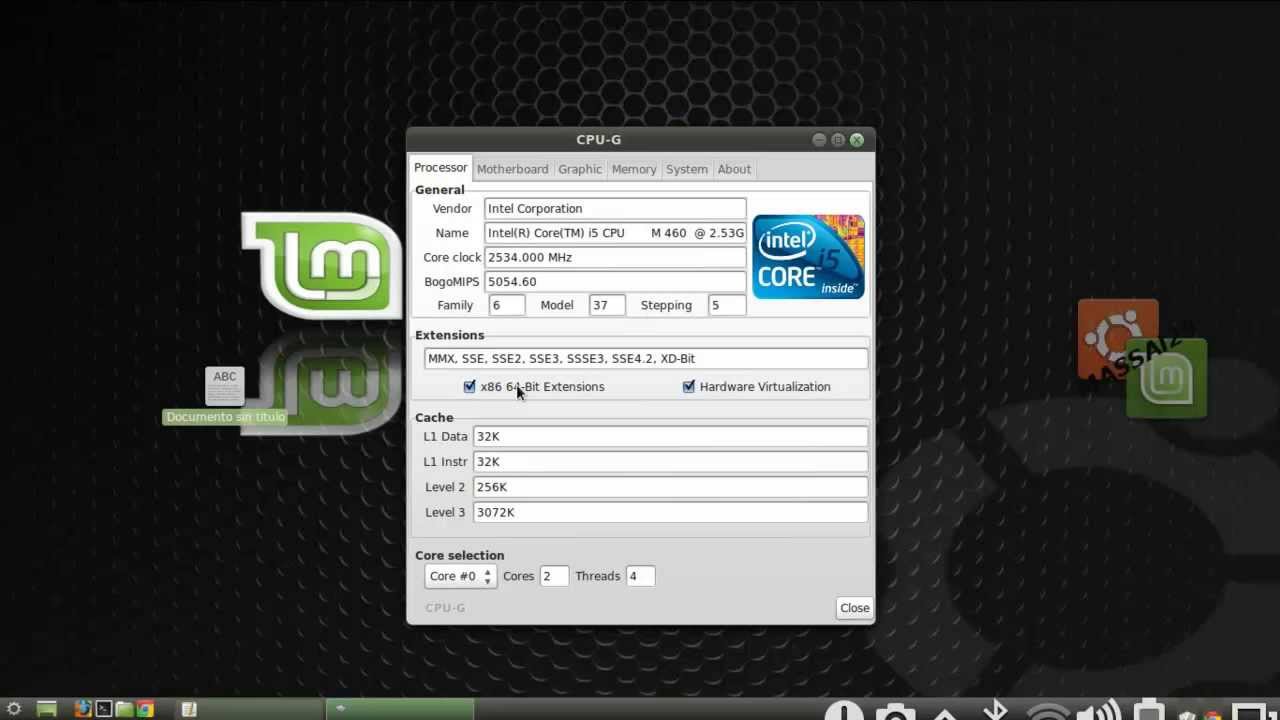Click the processor Name field
The height and width of the screenshot is (720, 1280).
pos(615,233)
